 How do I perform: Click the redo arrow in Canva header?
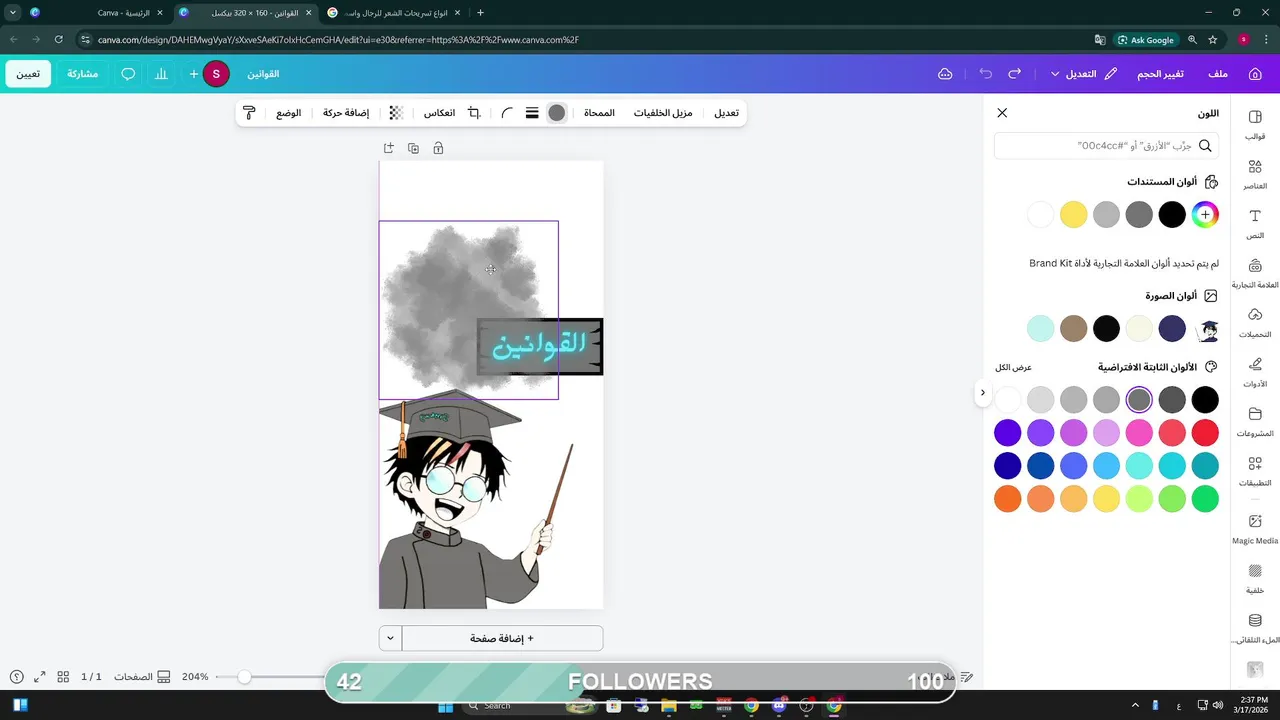tap(1015, 74)
